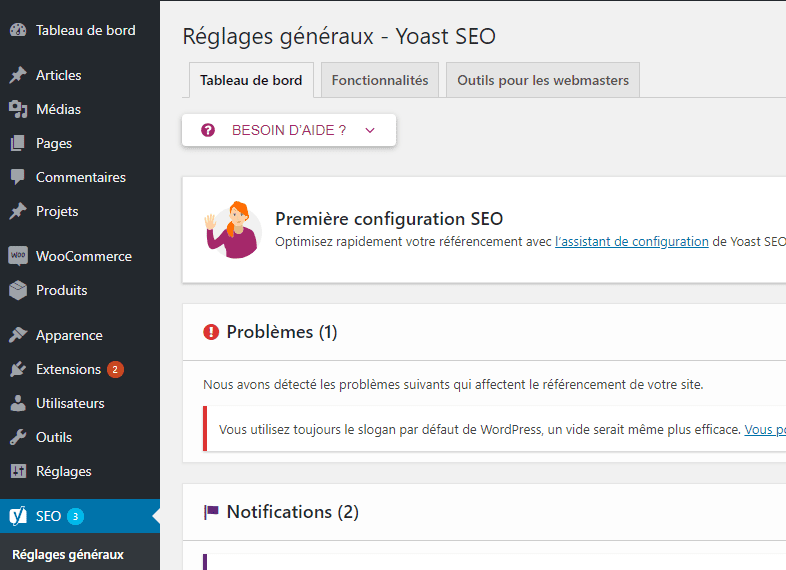Click the Réglages sliders icon
The height and width of the screenshot is (570, 786).
tap(18, 471)
